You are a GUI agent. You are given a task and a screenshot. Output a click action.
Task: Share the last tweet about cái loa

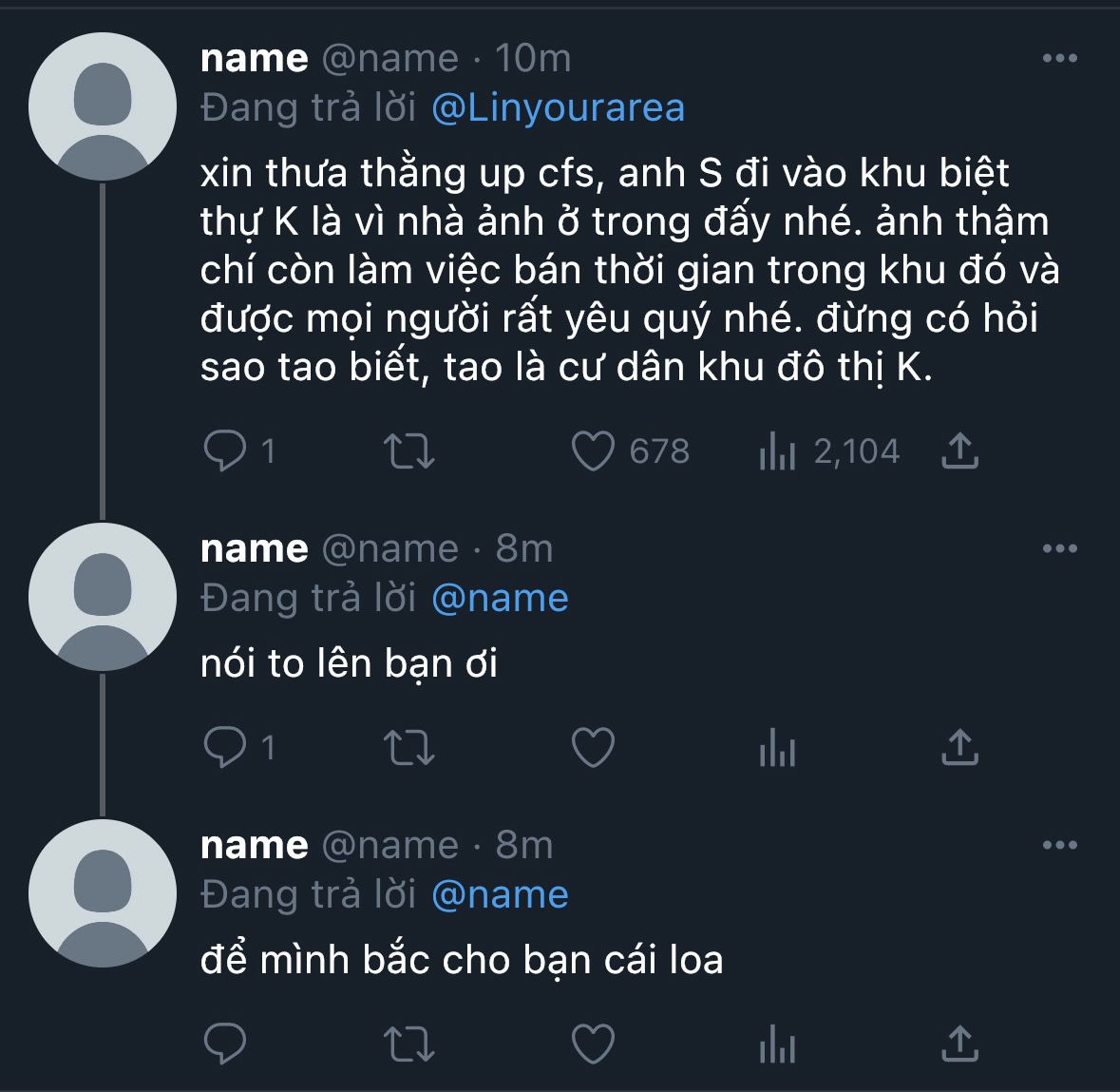959,1044
